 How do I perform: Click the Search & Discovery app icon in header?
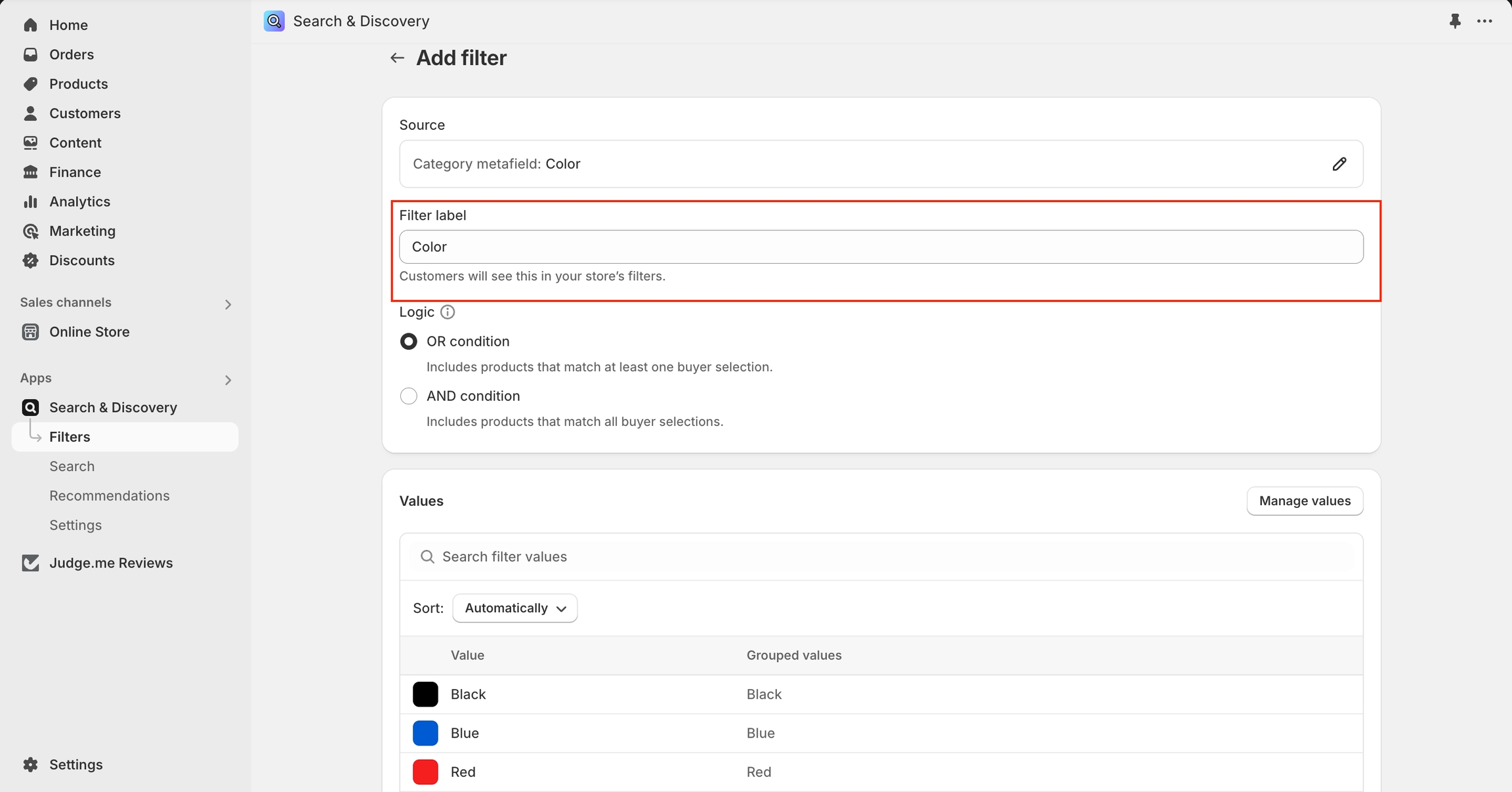tap(274, 21)
